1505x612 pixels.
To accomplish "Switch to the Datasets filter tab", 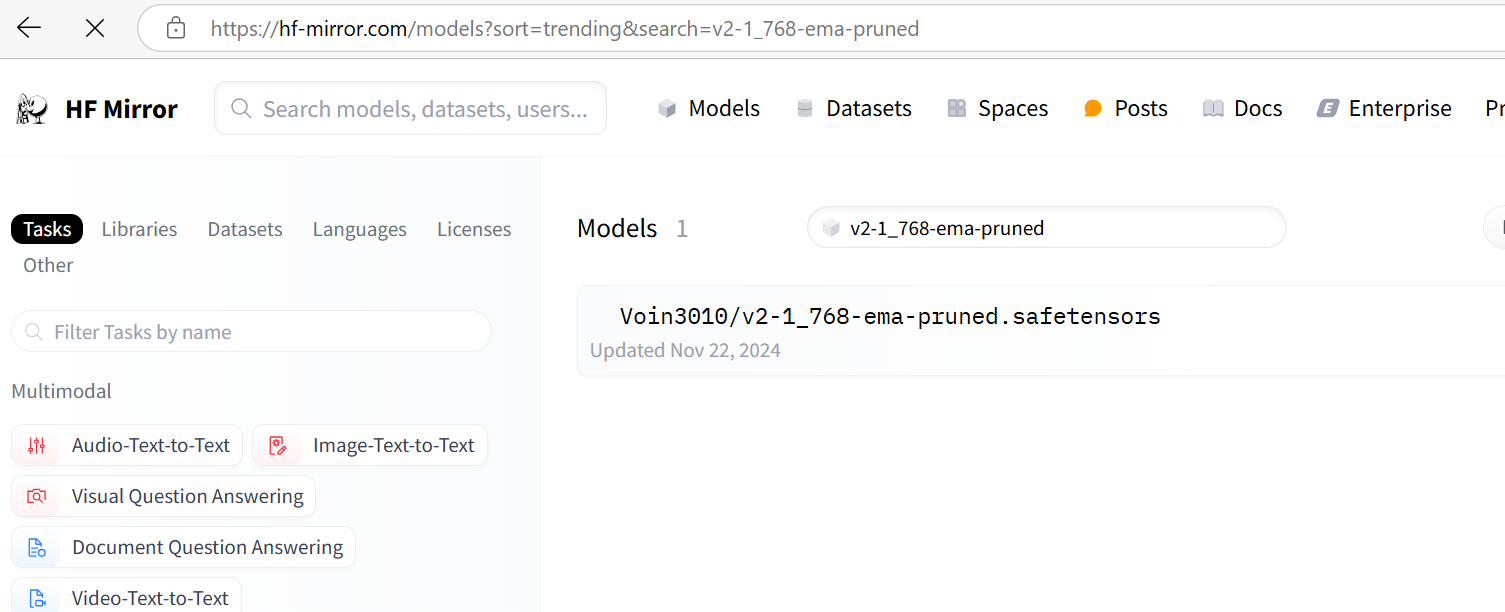I will 245,229.
